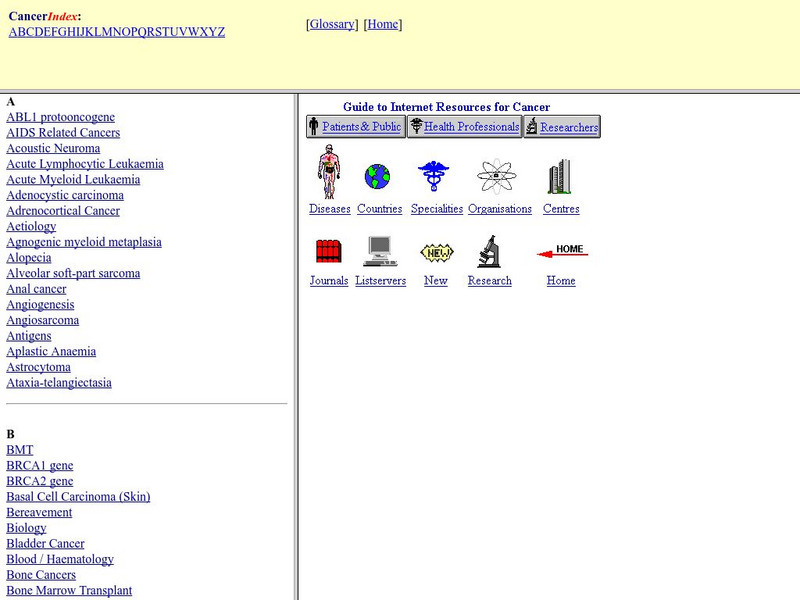800x600 pixels.
Task: Open the Angiogenesis entry
Action: pyautogui.click(x=40, y=305)
